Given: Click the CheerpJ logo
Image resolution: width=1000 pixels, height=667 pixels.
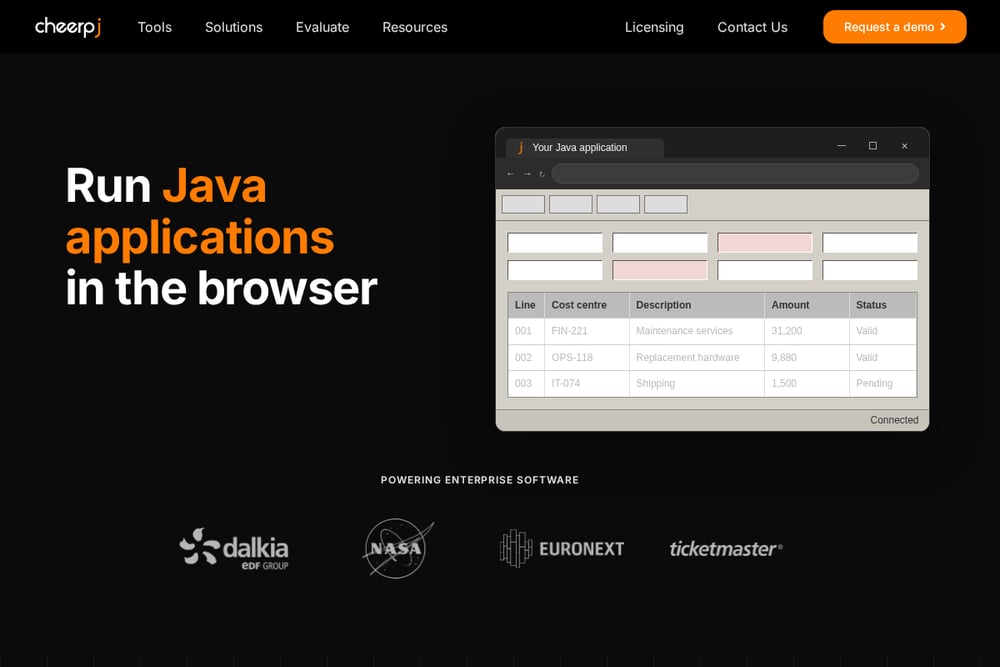Looking at the screenshot, I should pos(68,27).
